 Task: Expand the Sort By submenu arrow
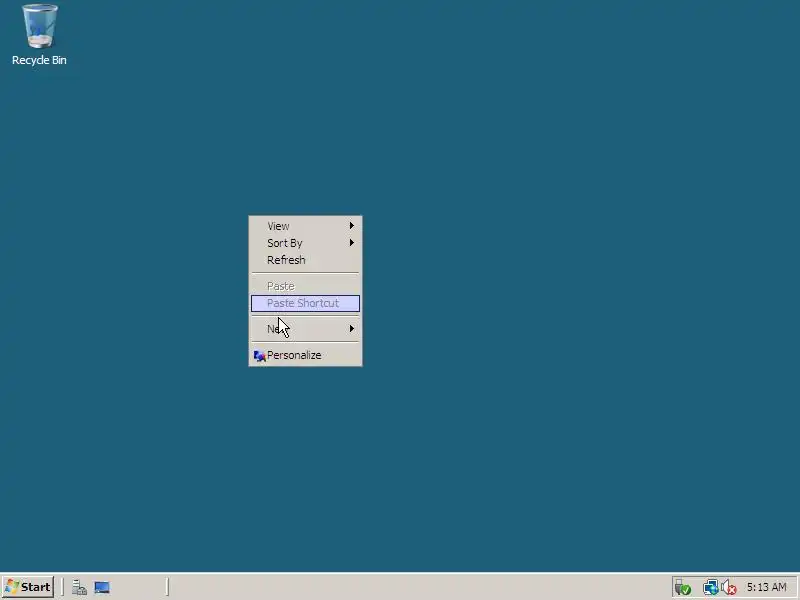(352, 243)
